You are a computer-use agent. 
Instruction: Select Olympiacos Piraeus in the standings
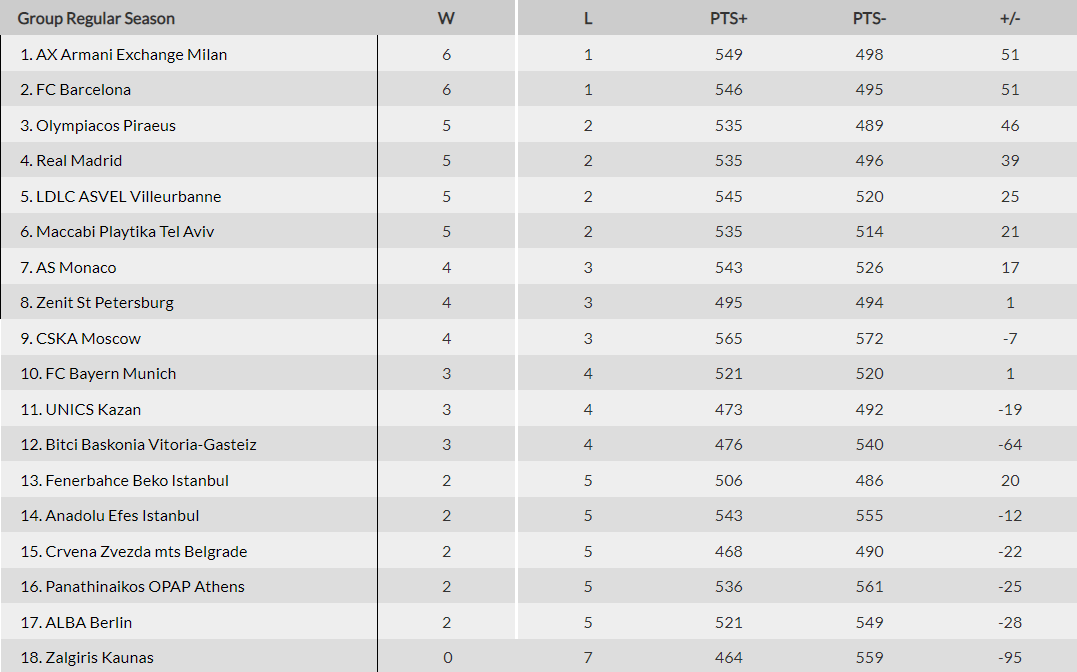coord(105,125)
